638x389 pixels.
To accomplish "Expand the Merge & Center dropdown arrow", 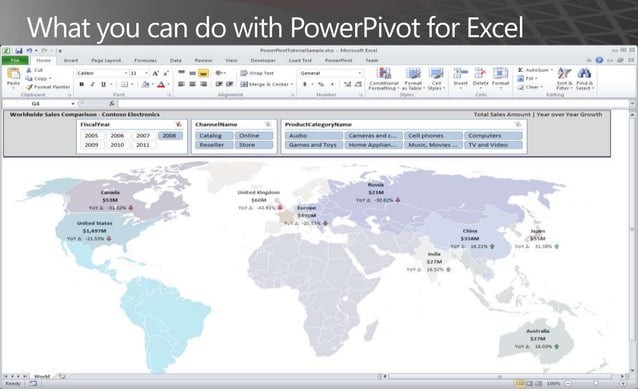I will click(292, 84).
